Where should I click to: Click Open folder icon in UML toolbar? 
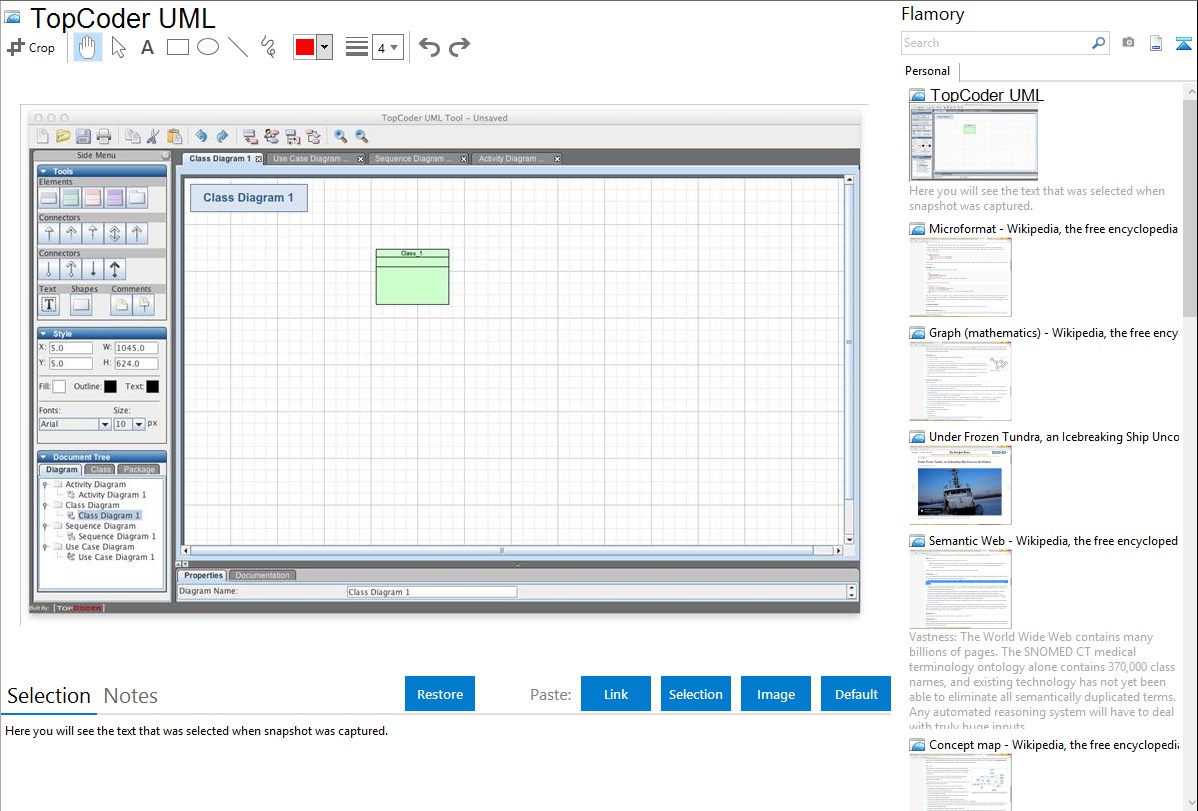[63, 136]
